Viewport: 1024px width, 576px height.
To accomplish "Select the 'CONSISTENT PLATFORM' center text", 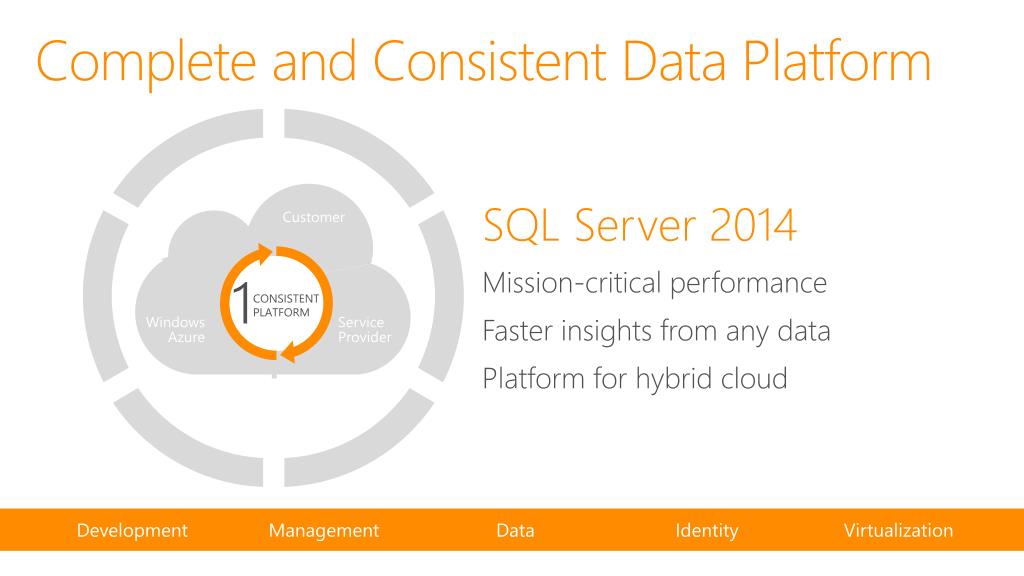I will coord(286,305).
